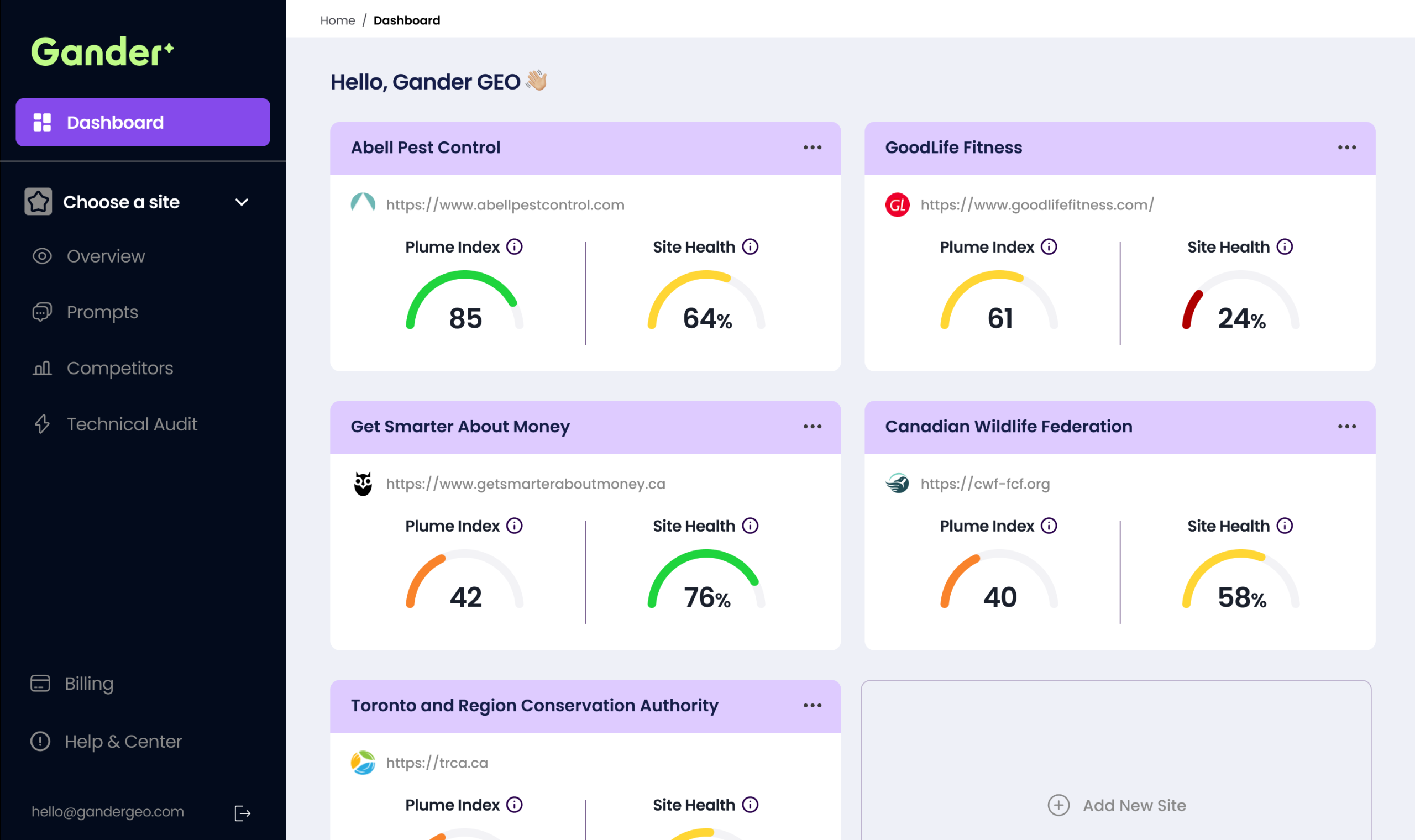Image resolution: width=1415 pixels, height=840 pixels.
Task: Open the Dashboard menu item
Action: pos(143,122)
